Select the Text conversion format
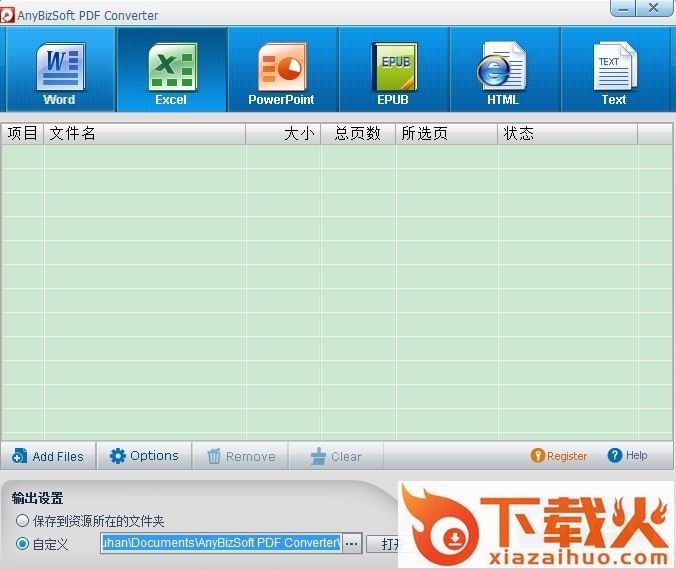676x570 pixels. 616,70
